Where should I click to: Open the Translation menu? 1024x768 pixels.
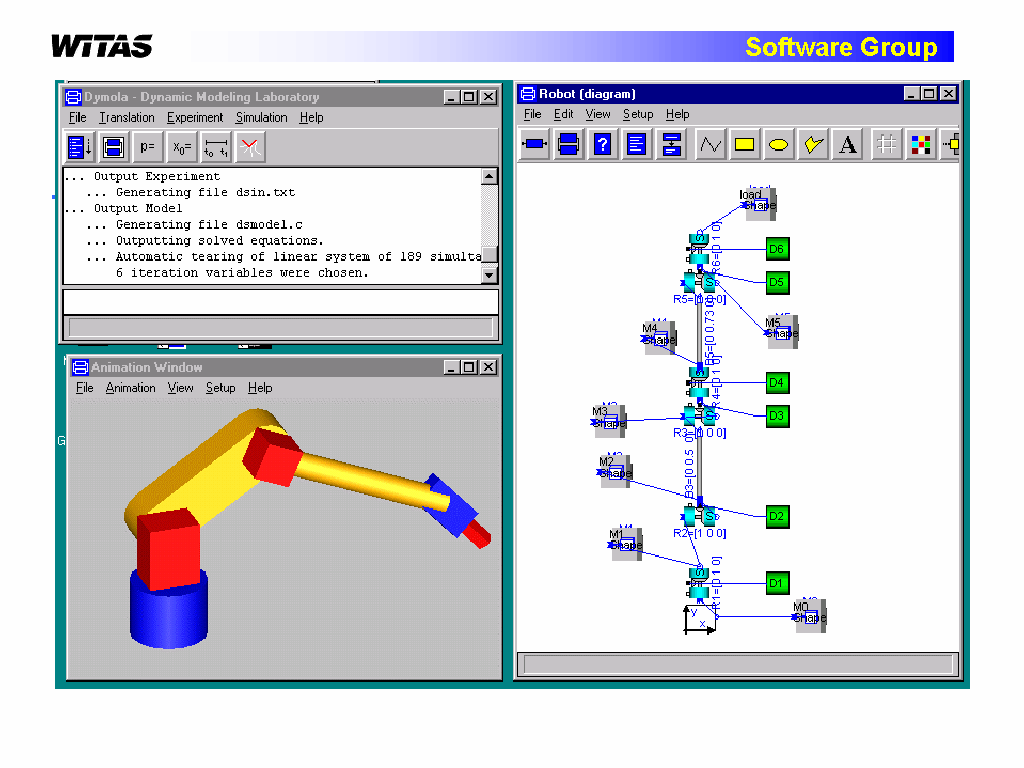pos(127,118)
